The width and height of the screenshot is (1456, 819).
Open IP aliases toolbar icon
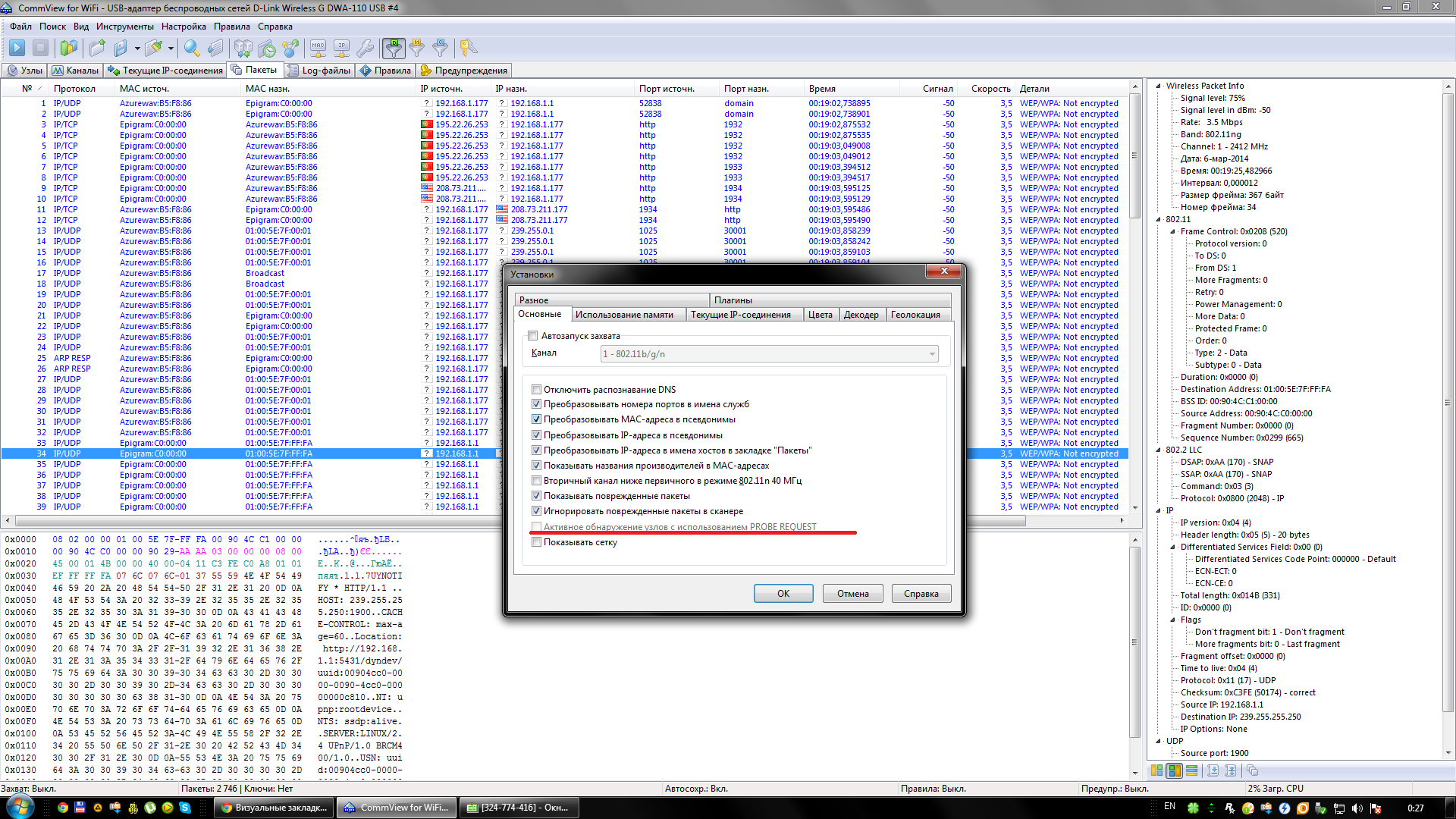pos(342,49)
